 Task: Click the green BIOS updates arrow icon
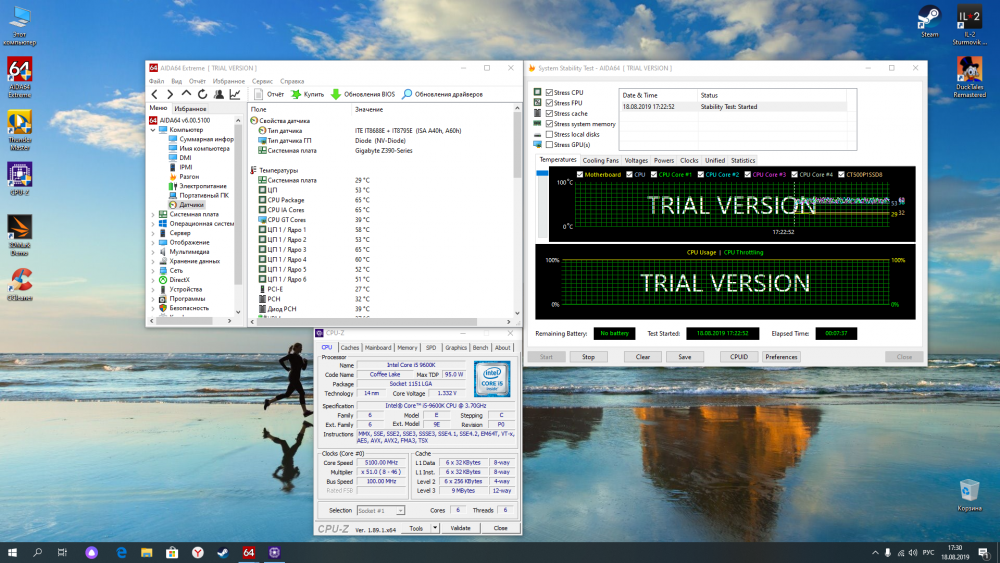(x=336, y=94)
